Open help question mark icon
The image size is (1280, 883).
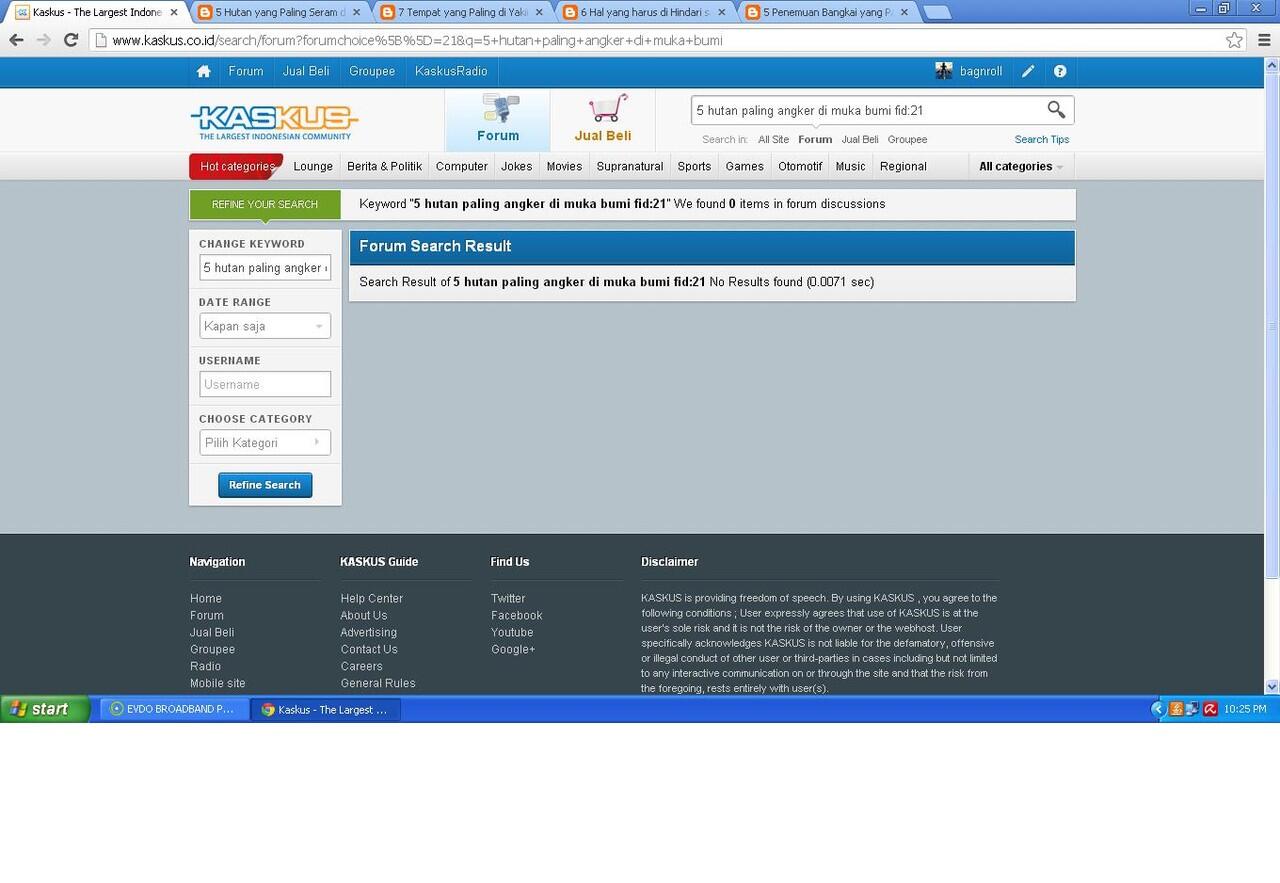[x=1060, y=72]
